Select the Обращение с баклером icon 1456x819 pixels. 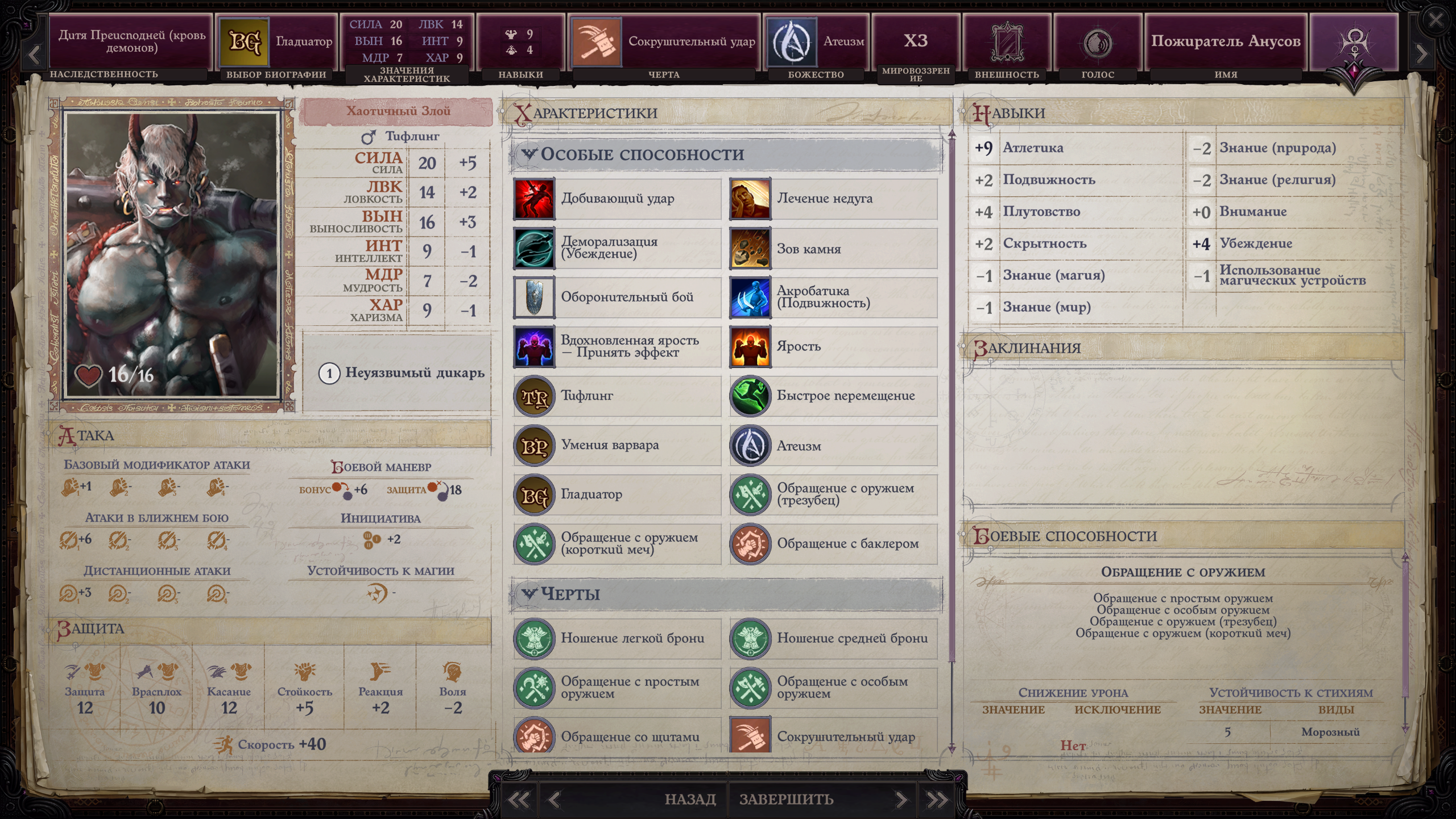[750, 544]
